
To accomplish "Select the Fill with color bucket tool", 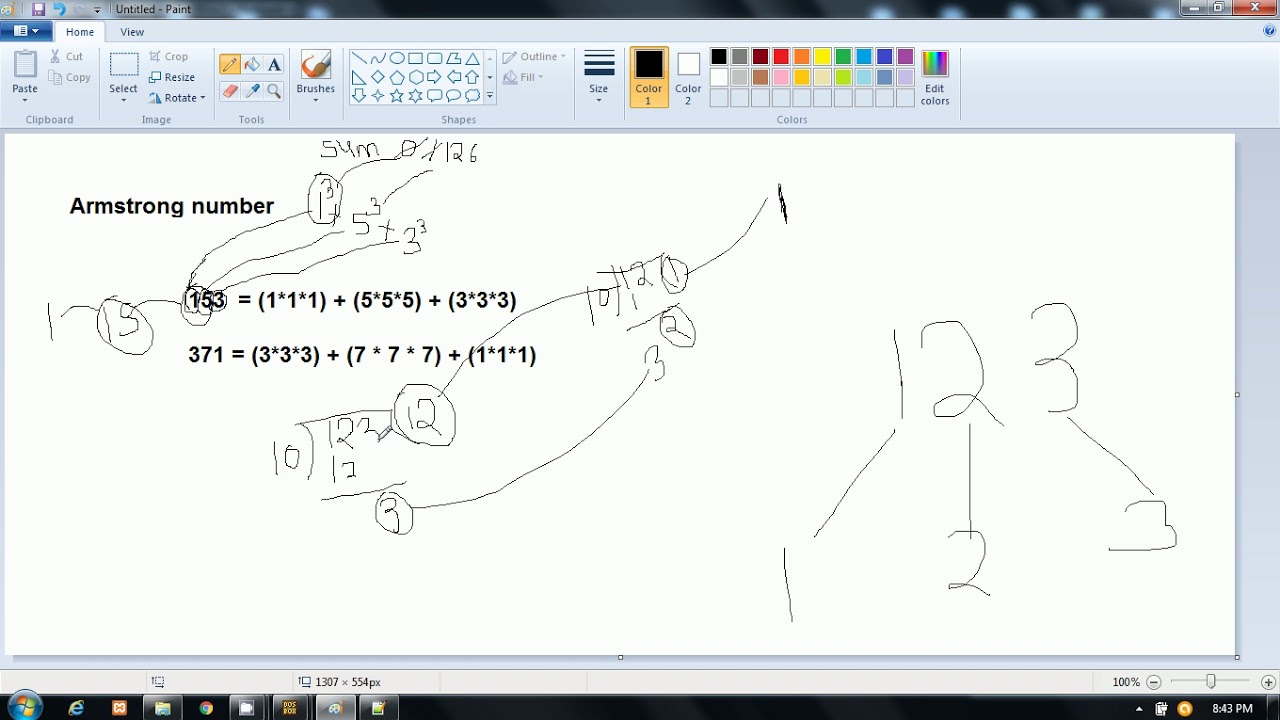I will tap(252, 65).
